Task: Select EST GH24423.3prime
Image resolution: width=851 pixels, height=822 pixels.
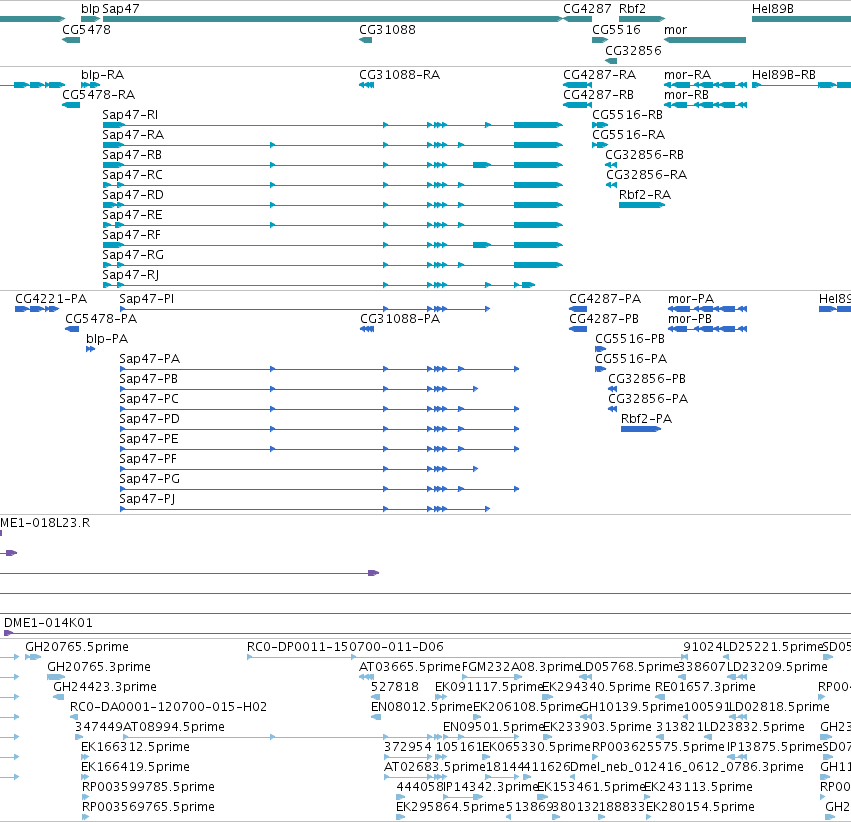Action: pos(105,687)
